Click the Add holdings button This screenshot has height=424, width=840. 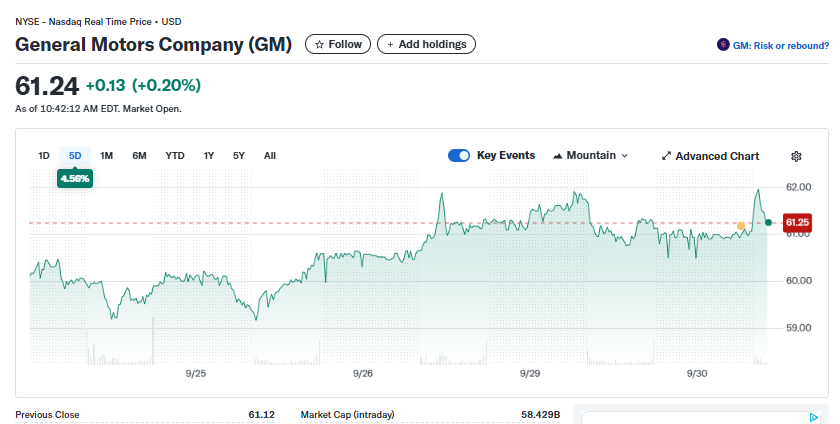point(426,44)
